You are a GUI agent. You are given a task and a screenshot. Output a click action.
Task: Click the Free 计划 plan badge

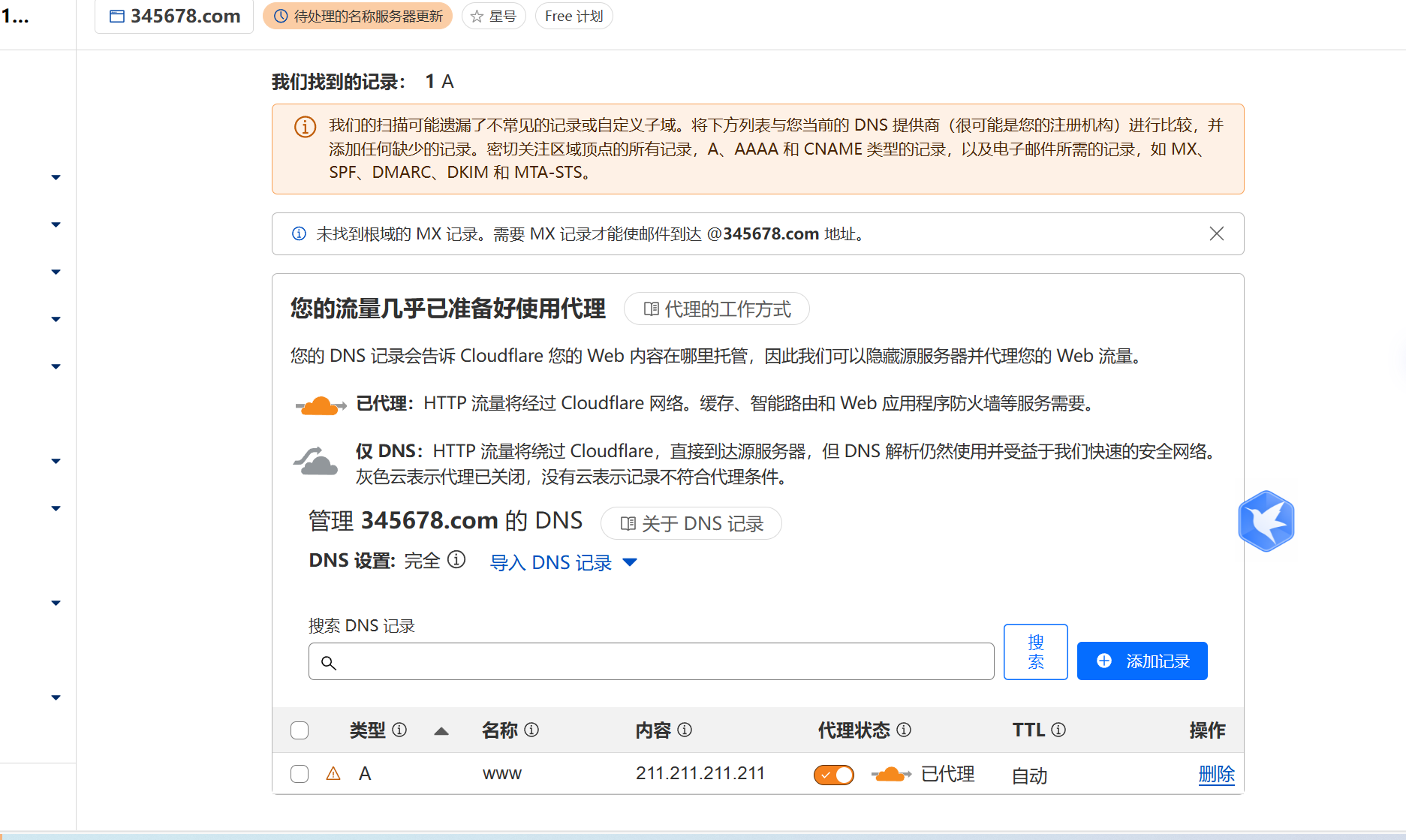click(574, 17)
